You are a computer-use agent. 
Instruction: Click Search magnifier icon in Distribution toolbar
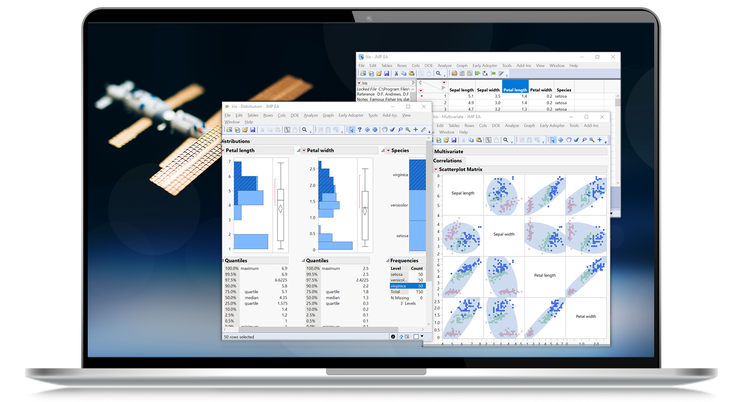[304, 130]
